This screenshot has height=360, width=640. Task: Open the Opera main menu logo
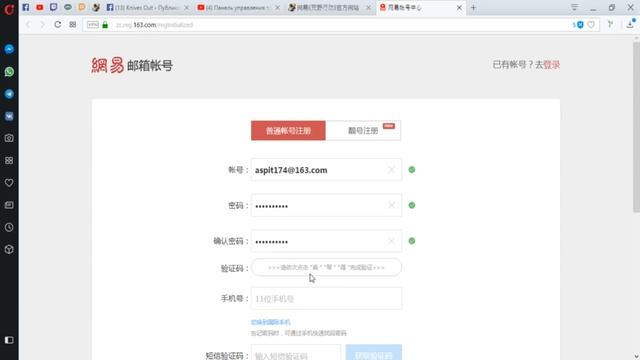9,9
